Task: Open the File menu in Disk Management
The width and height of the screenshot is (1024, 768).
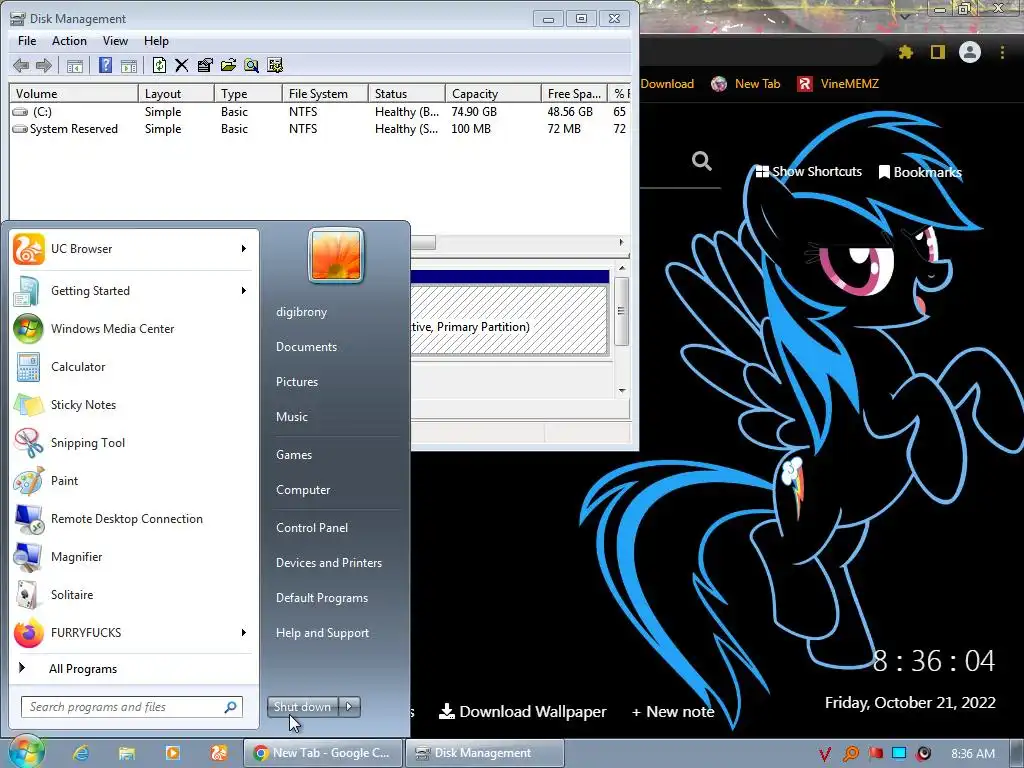Action: [27, 40]
